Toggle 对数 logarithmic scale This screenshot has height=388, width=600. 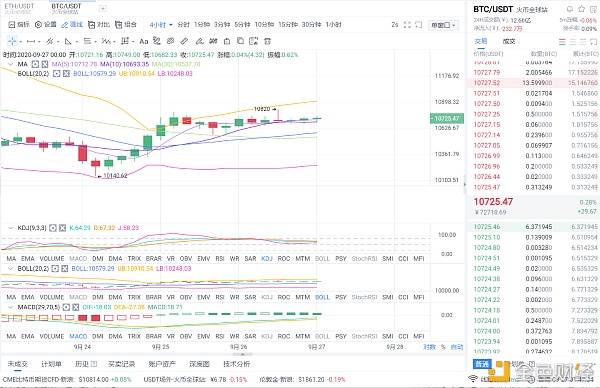tap(429, 347)
